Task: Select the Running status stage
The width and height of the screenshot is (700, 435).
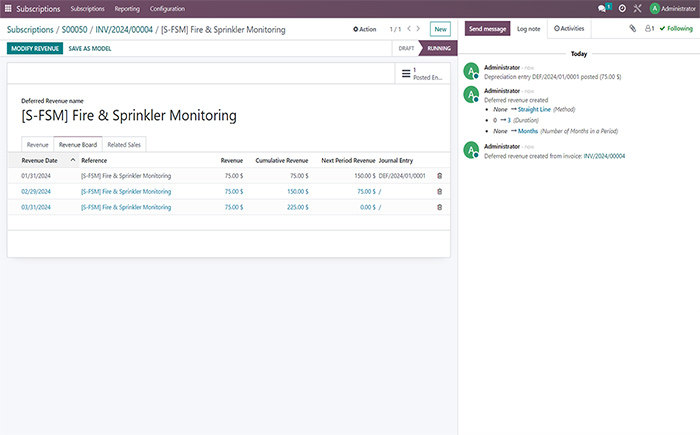Action: click(x=438, y=48)
